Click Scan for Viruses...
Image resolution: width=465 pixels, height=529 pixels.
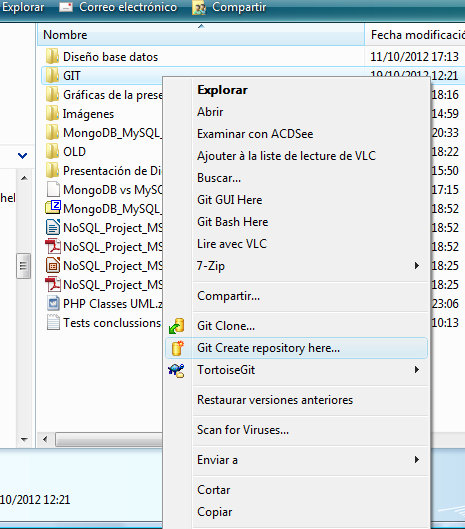[x=243, y=430]
